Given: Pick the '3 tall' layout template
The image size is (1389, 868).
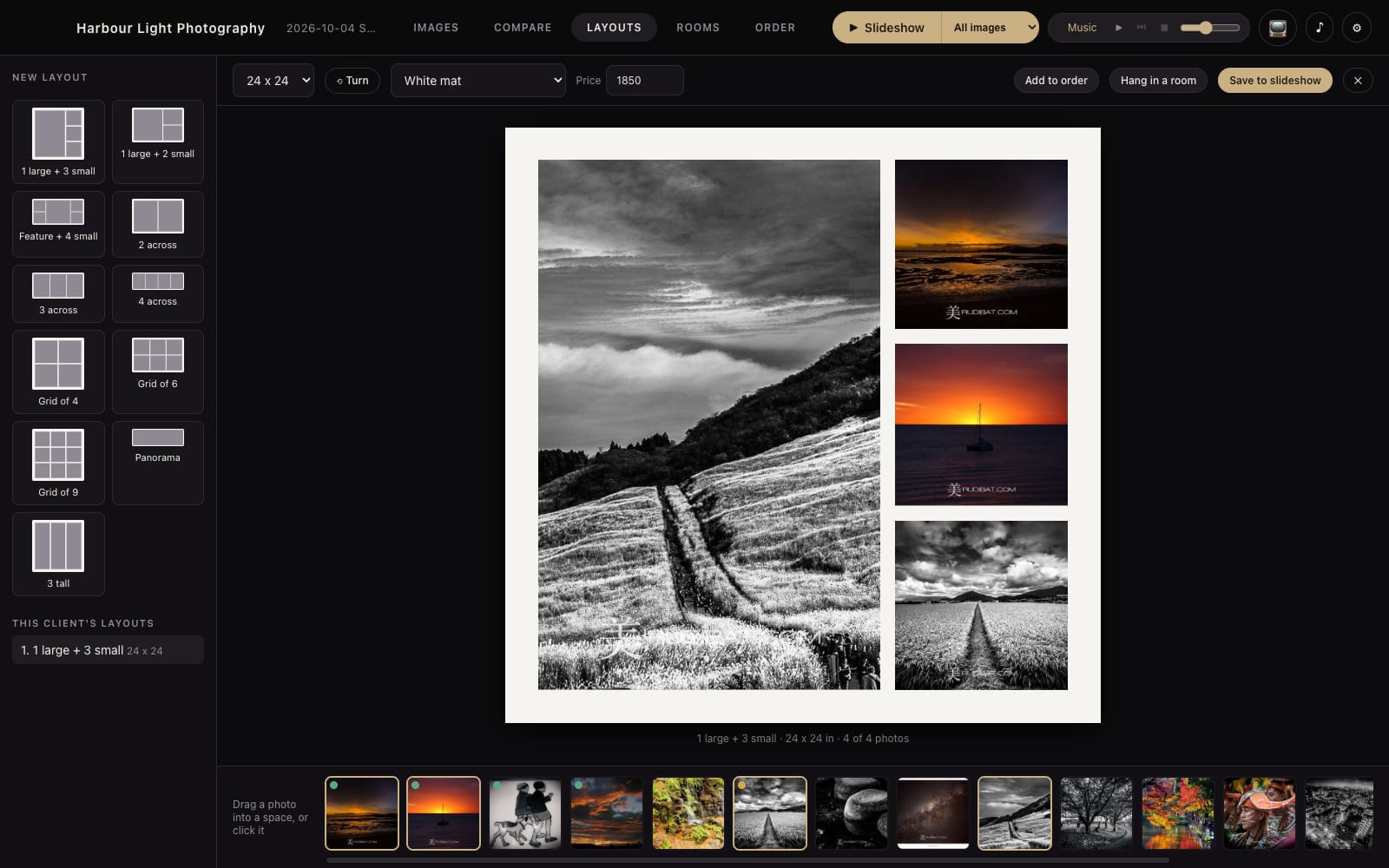Looking at the screenshot, I should click(x=58, y=554).
